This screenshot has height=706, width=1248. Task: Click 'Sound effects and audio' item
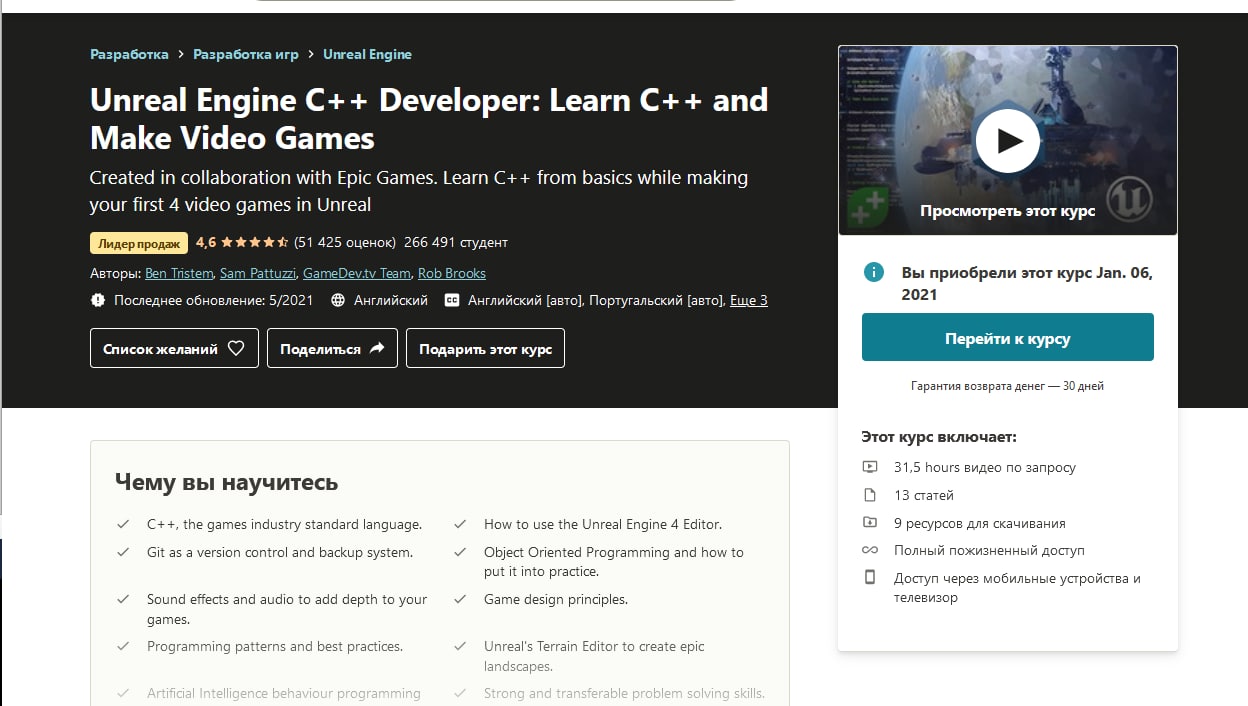pyautogui.click(x=287, y=609)
